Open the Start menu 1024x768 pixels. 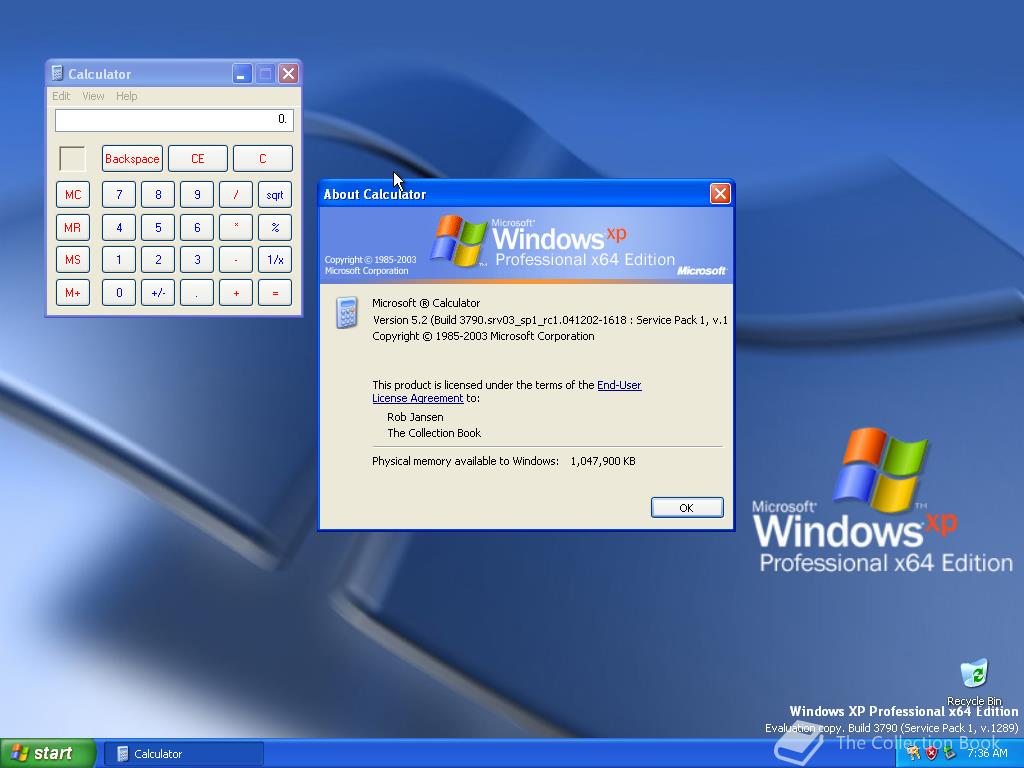coord(47,753)
